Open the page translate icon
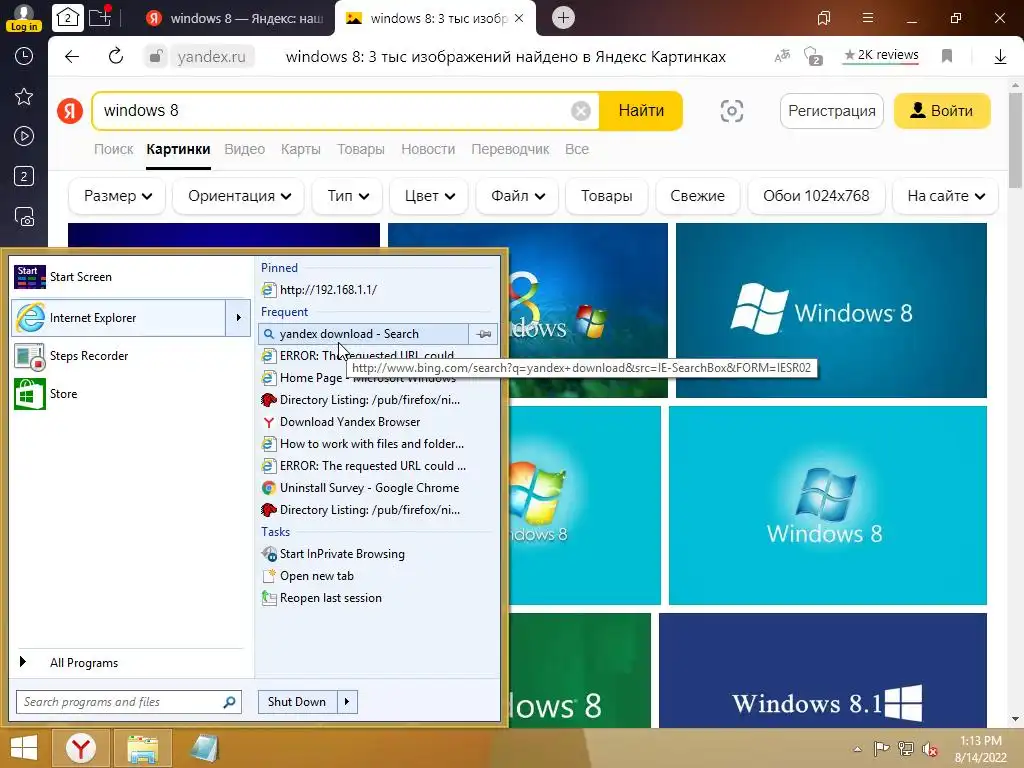The height and width of the screenshot is (768, 1024). [x=782, y=56]
